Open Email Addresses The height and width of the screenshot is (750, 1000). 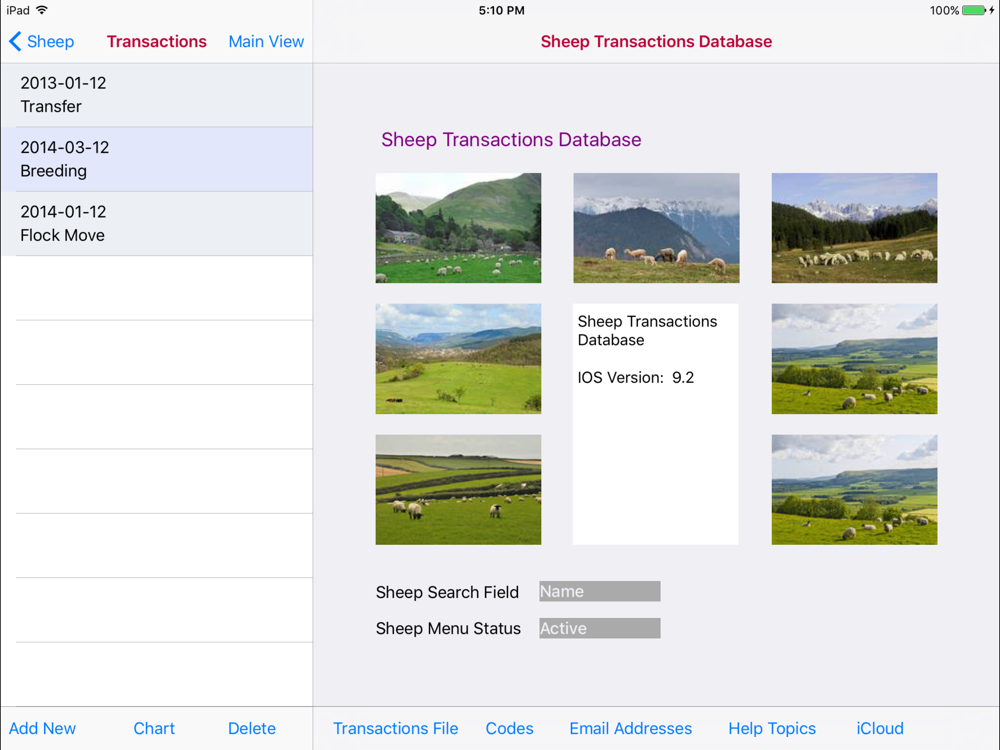pyautogui.click(x=631, y=728)
